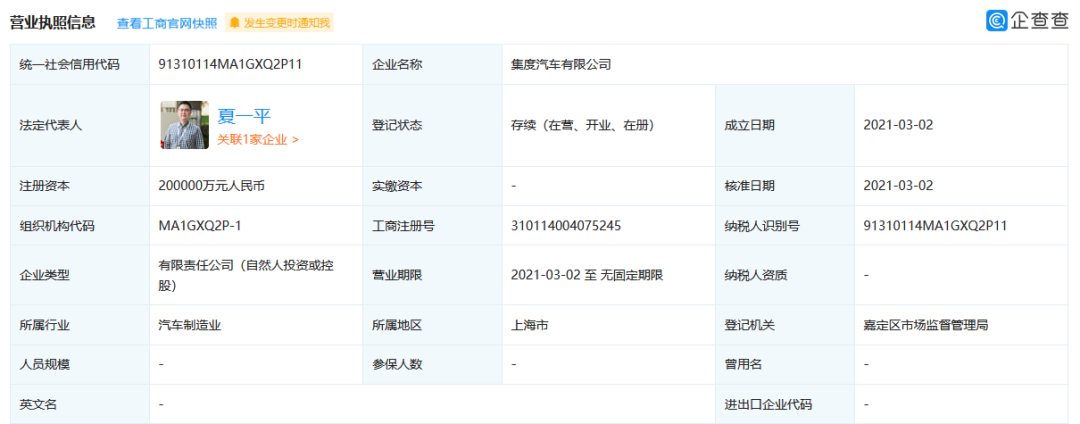
Task: Click the bell icon in the 发生变更时通知我 button
Action: pyautogui.click(x=235, y=23)
